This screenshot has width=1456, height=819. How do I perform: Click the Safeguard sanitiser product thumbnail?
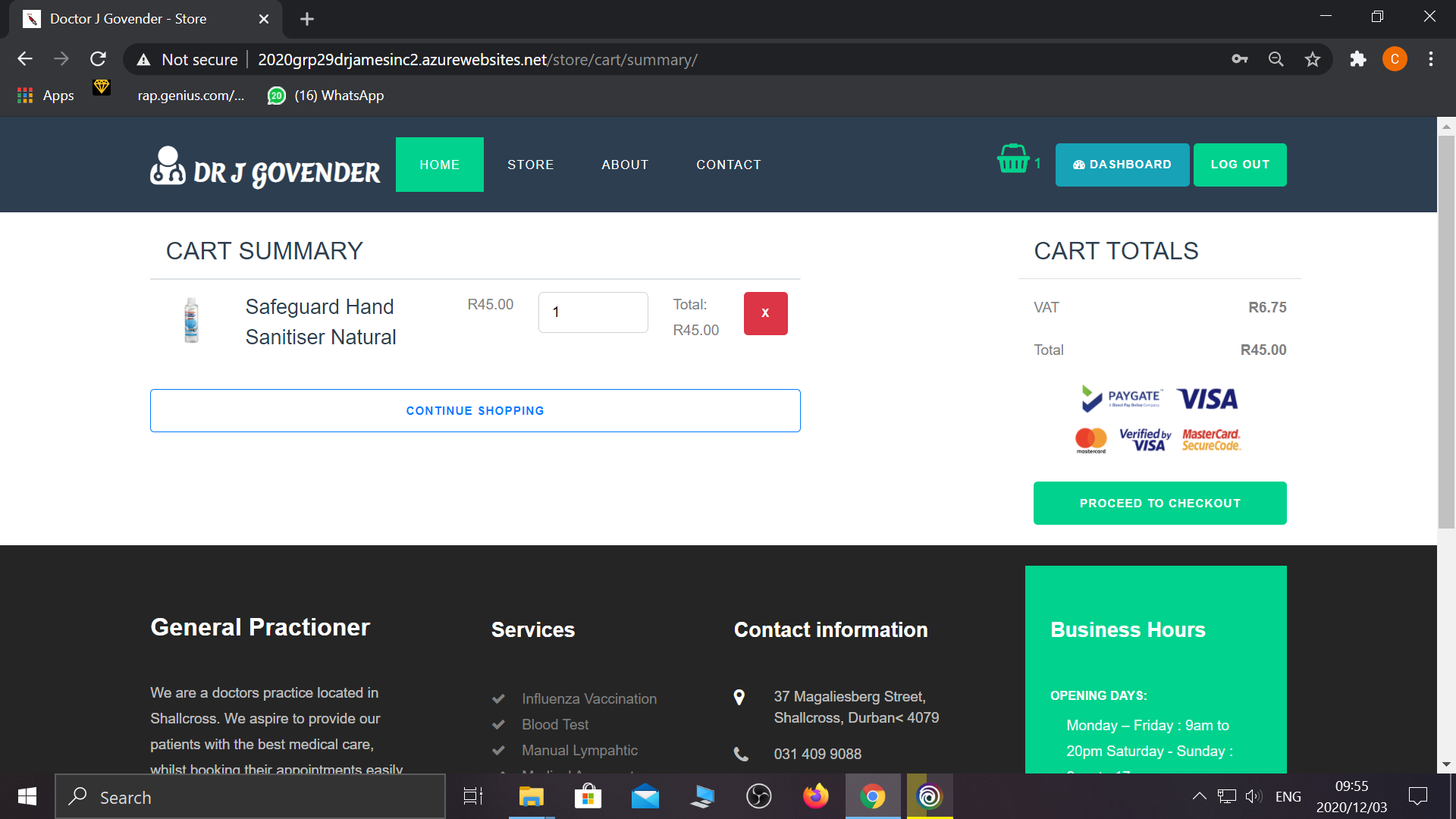[x=192, y=321]
